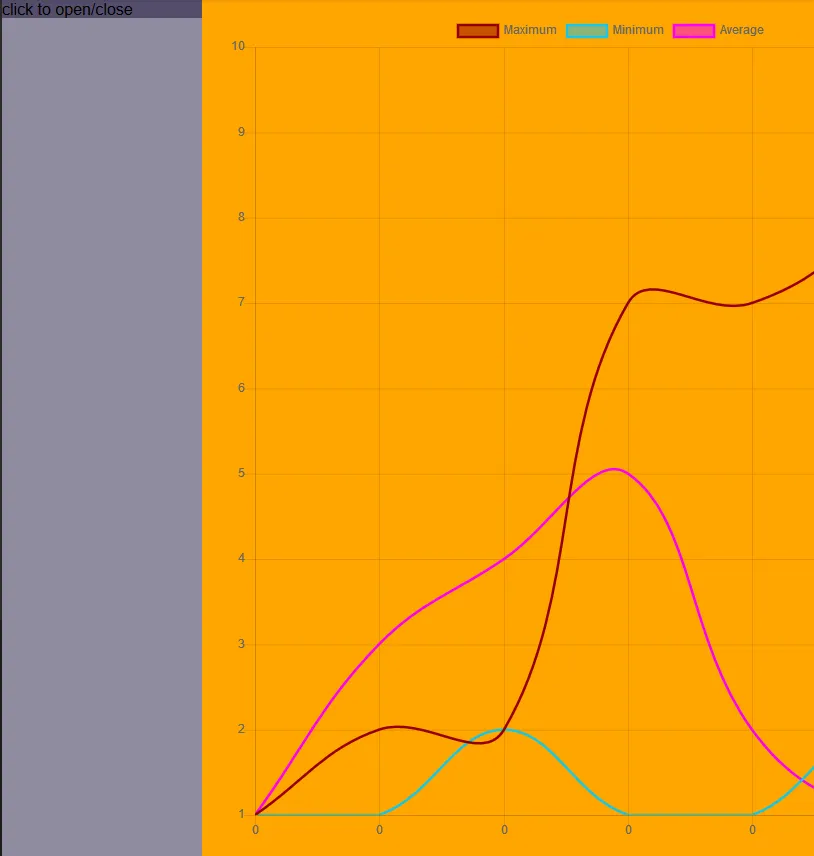Click the Maximum curve bend just above 7
The width and height of the screenshot is (814, 856).
651,289
